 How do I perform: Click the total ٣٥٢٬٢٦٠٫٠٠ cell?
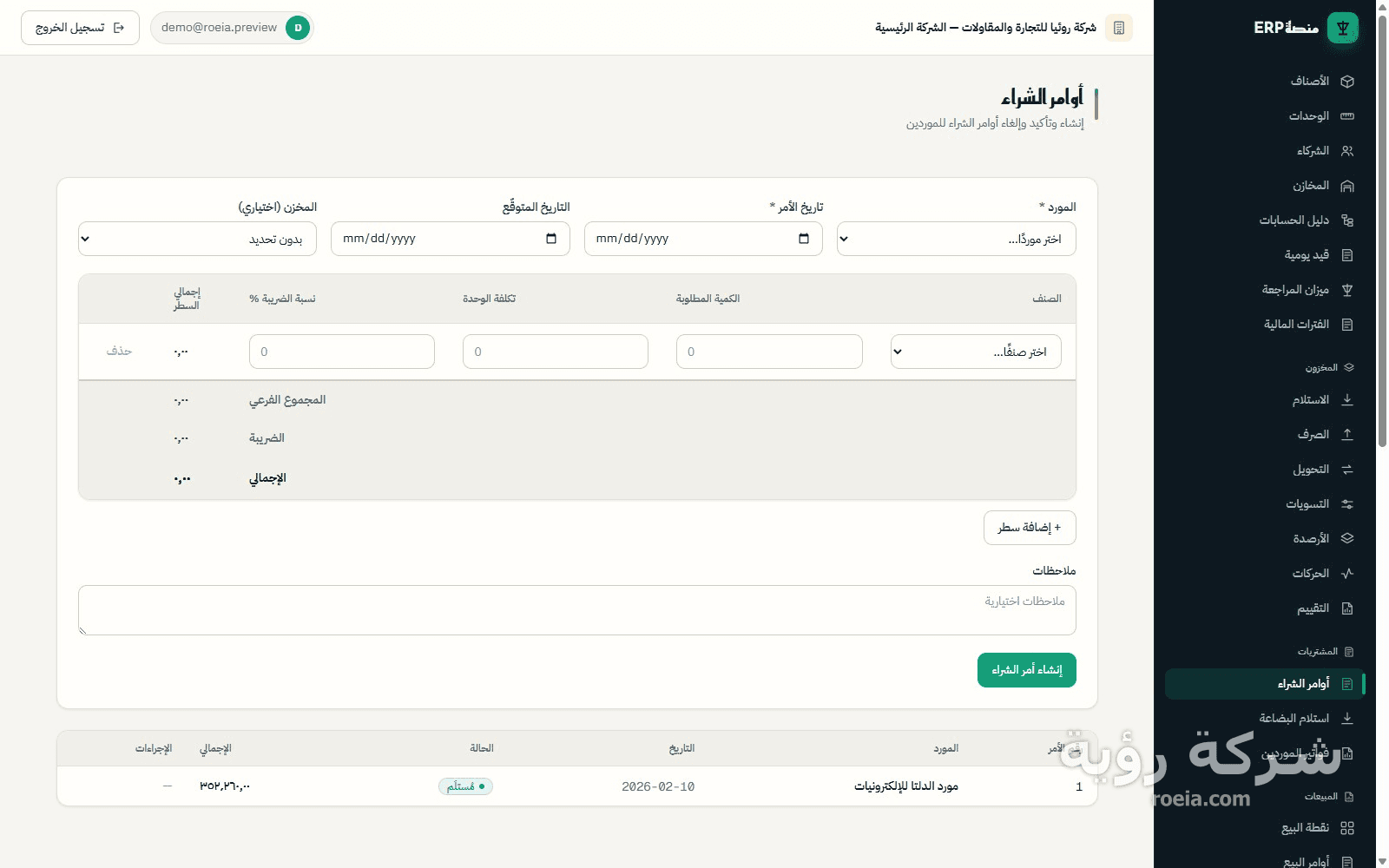coord(225,786)
